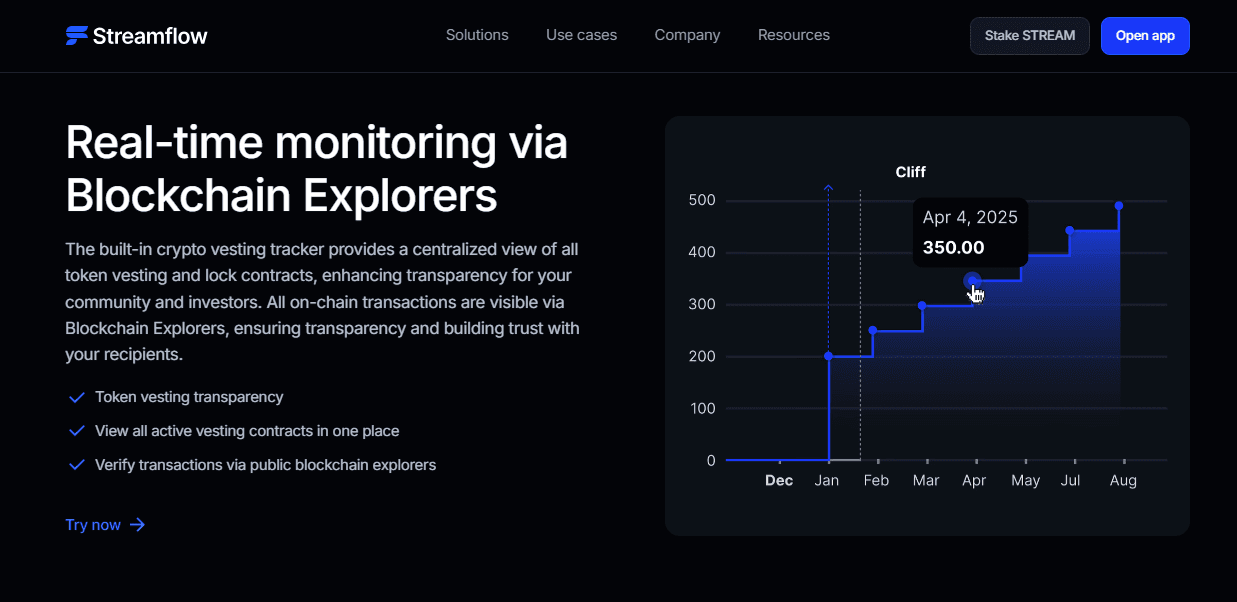The height and width of the screenshot is (602, 1237).
Task: Click the 200 y-axis label
Action: coord(702,356)
